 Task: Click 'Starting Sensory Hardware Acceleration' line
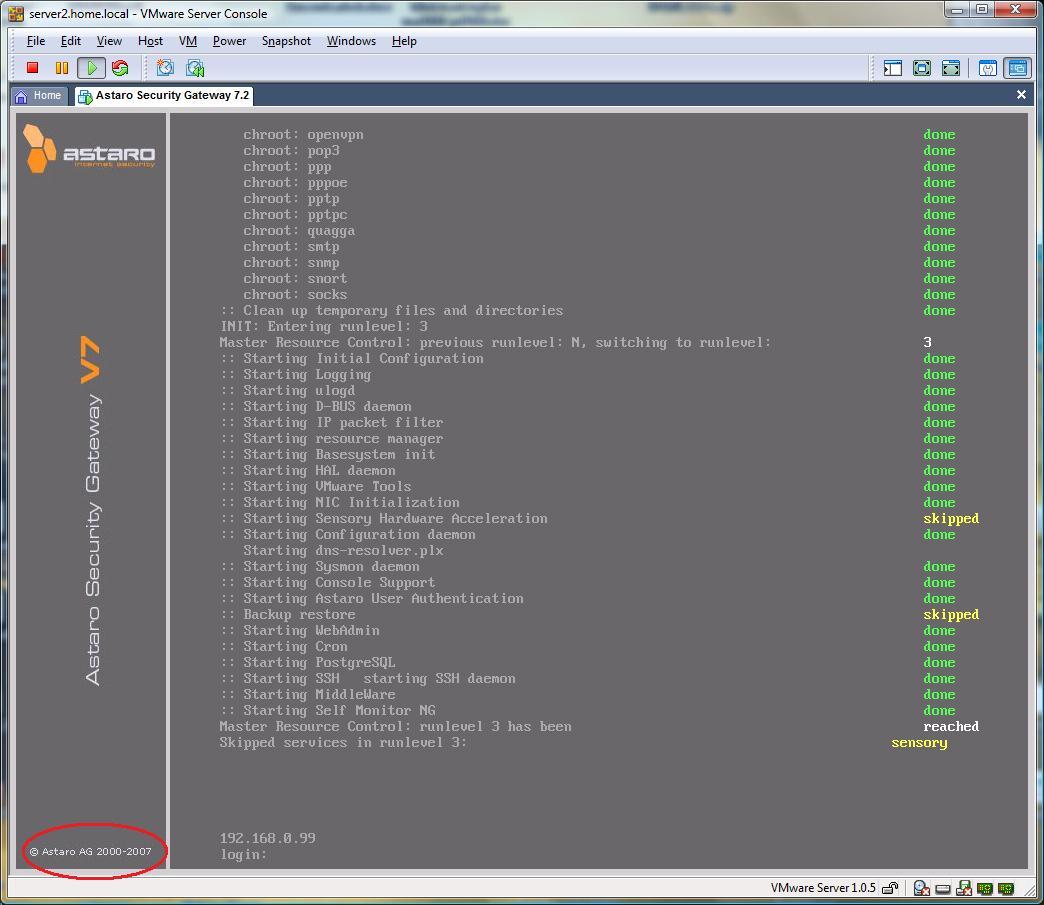(384, 518)
